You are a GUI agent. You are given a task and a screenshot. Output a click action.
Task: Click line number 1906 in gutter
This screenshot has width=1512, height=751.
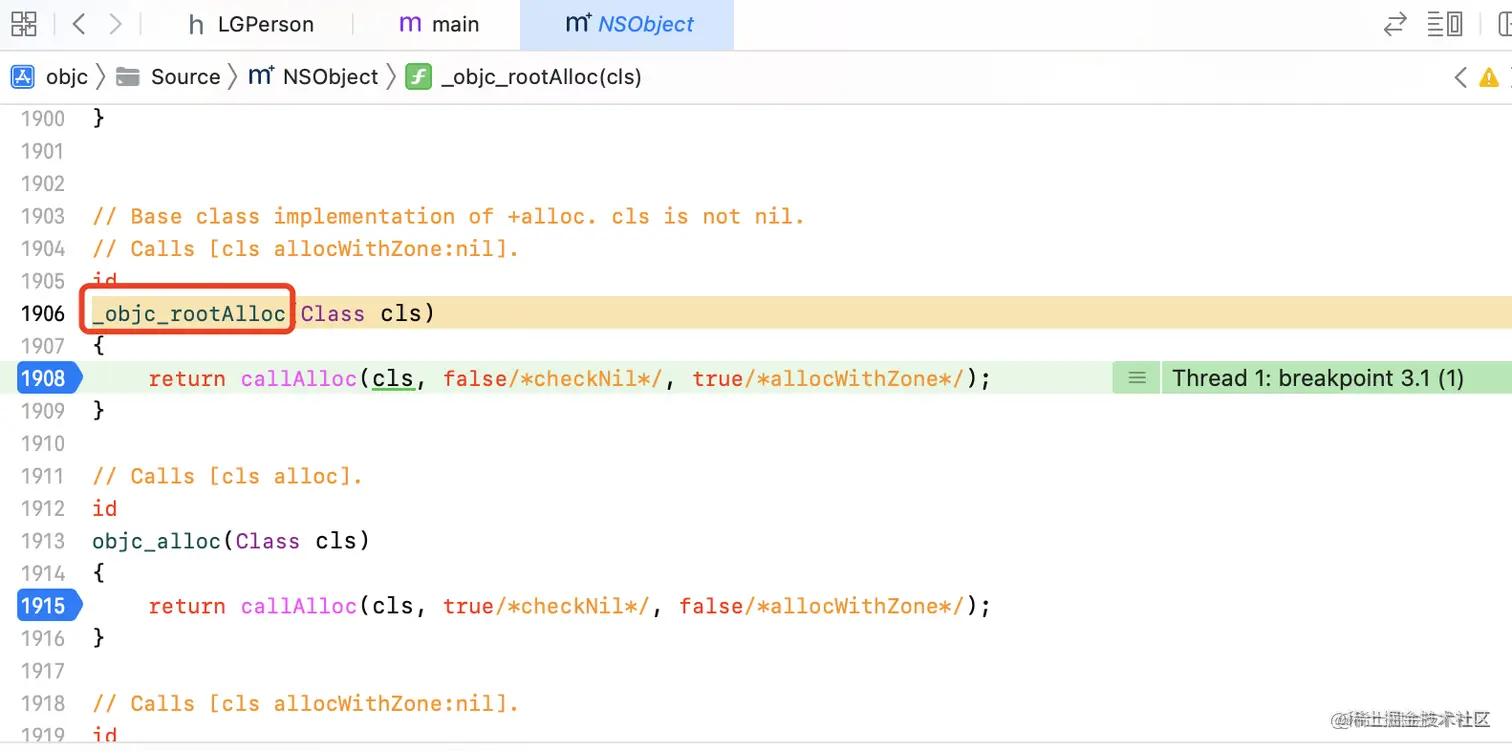pos(43,314)
